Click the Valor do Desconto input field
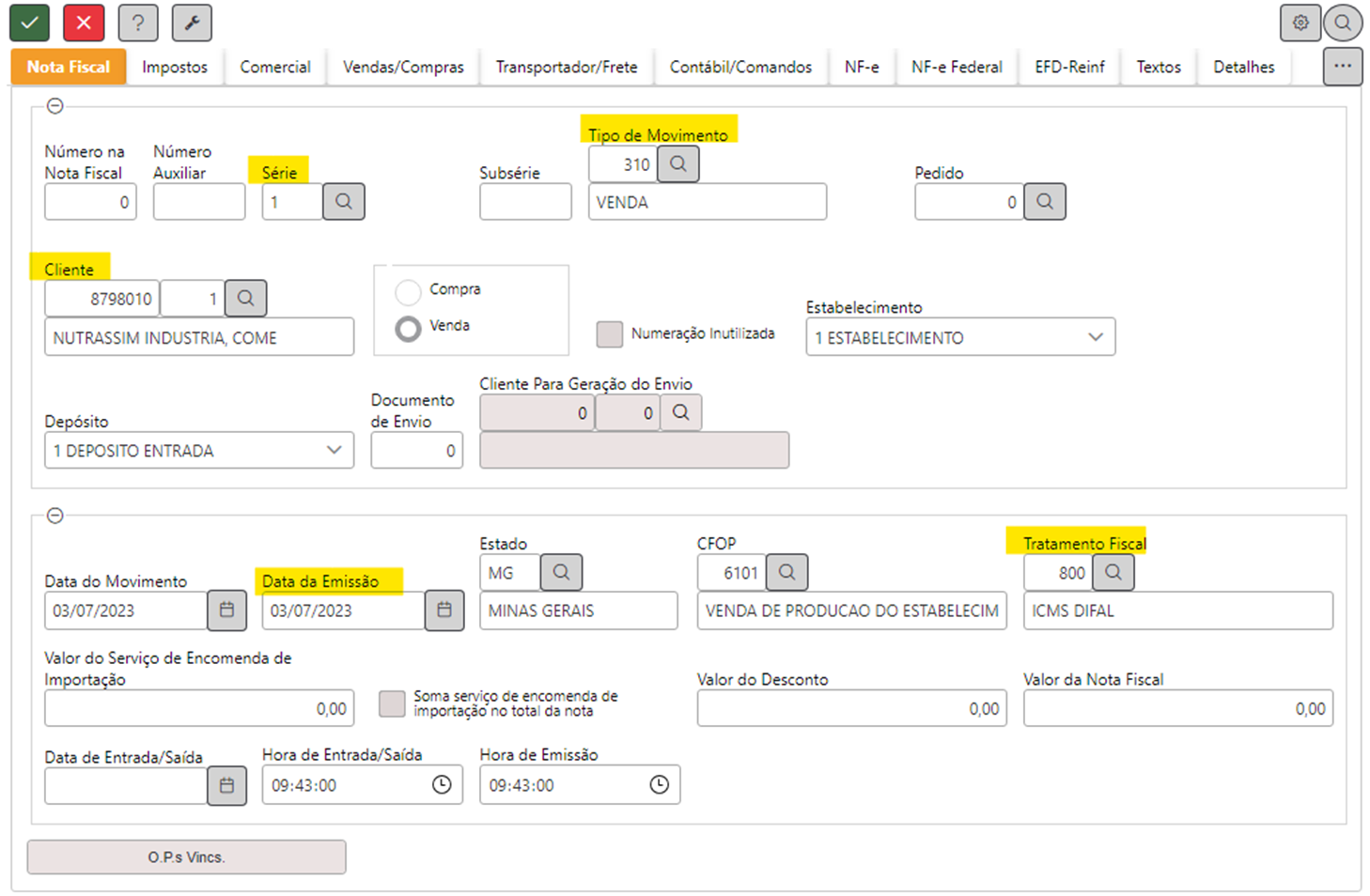 point(850,708)
